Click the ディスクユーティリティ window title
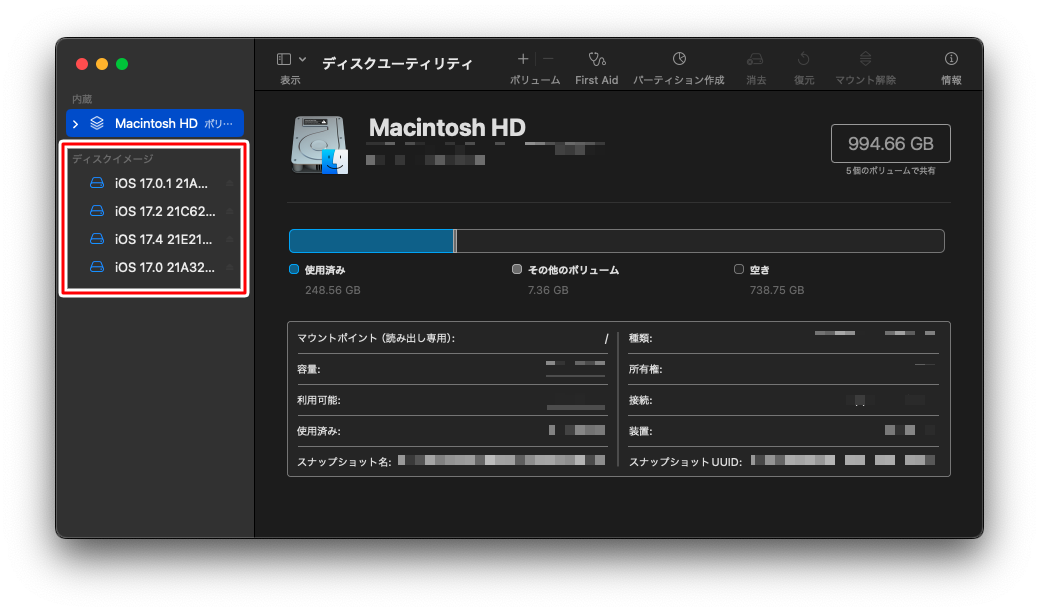 (398, 64)
